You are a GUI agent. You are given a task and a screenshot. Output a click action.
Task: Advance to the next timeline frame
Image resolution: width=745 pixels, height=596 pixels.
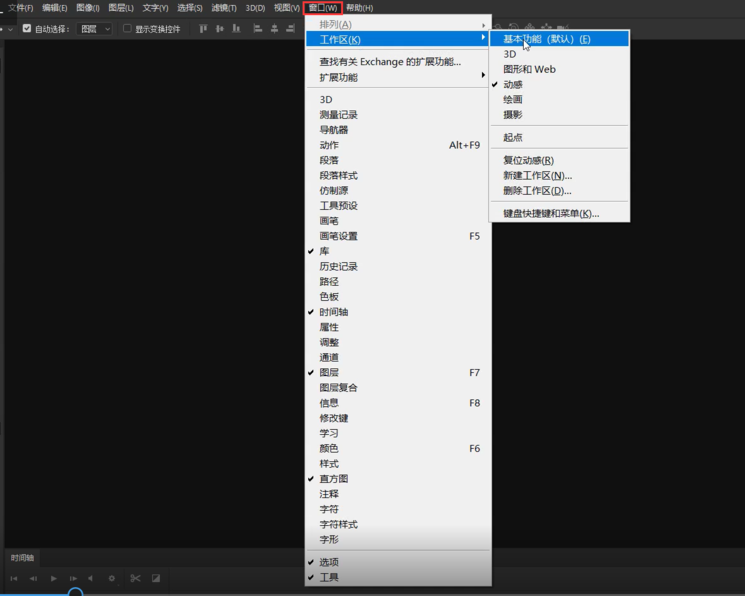click(73, 578)
